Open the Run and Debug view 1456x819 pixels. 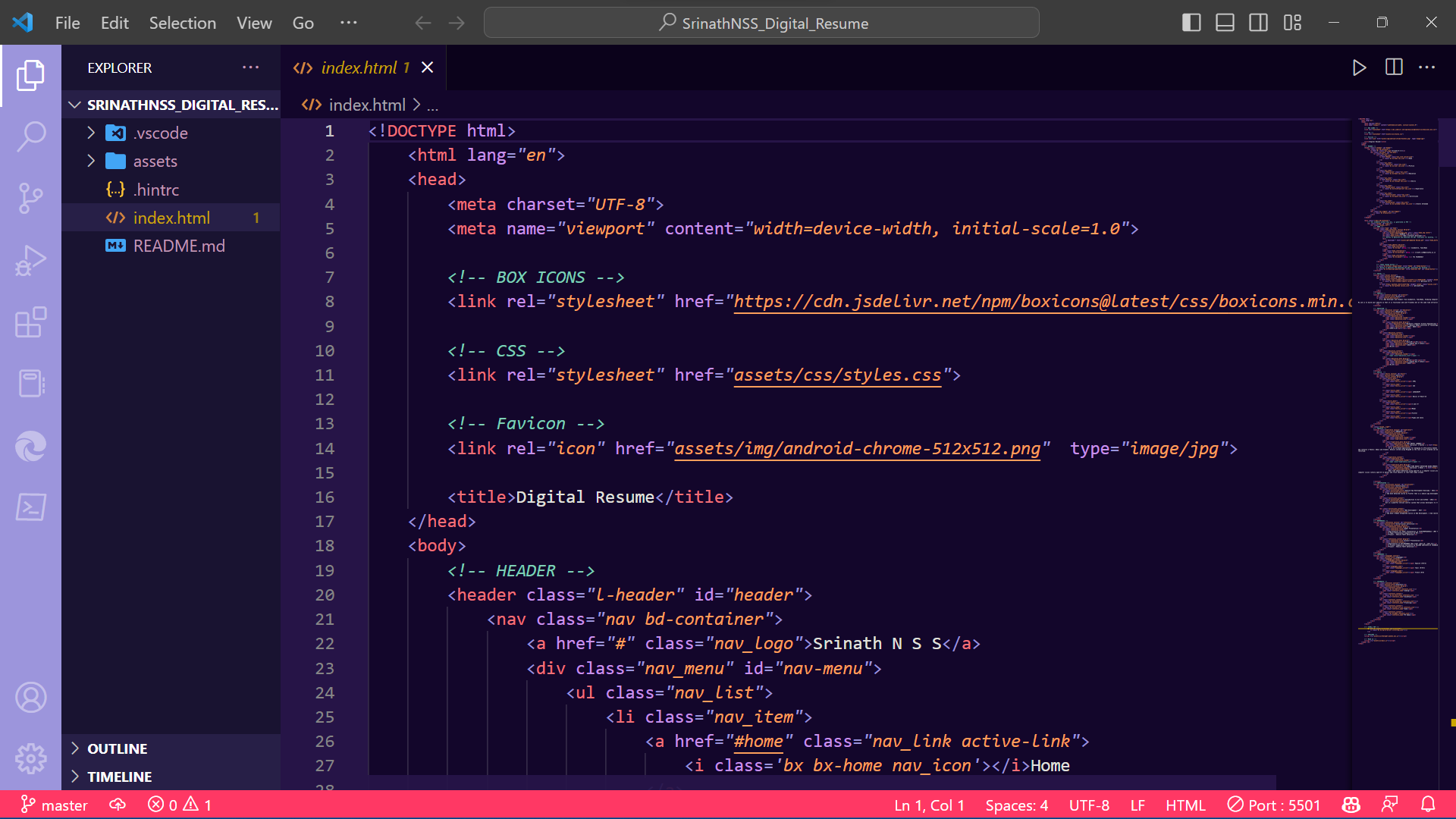(x=31, y=260)
